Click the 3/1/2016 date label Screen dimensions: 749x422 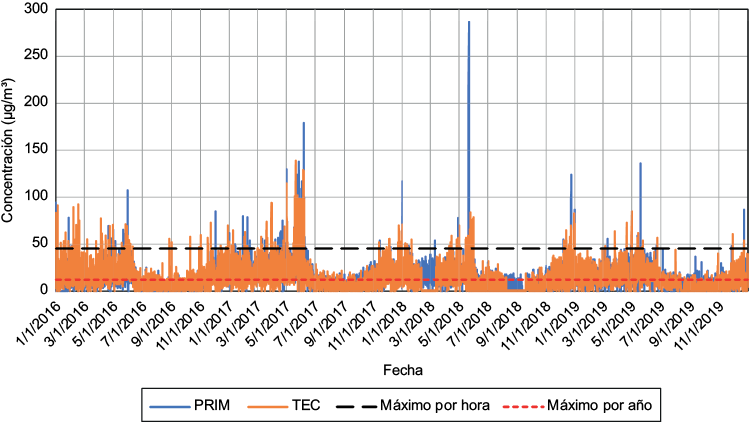(66, 322)
